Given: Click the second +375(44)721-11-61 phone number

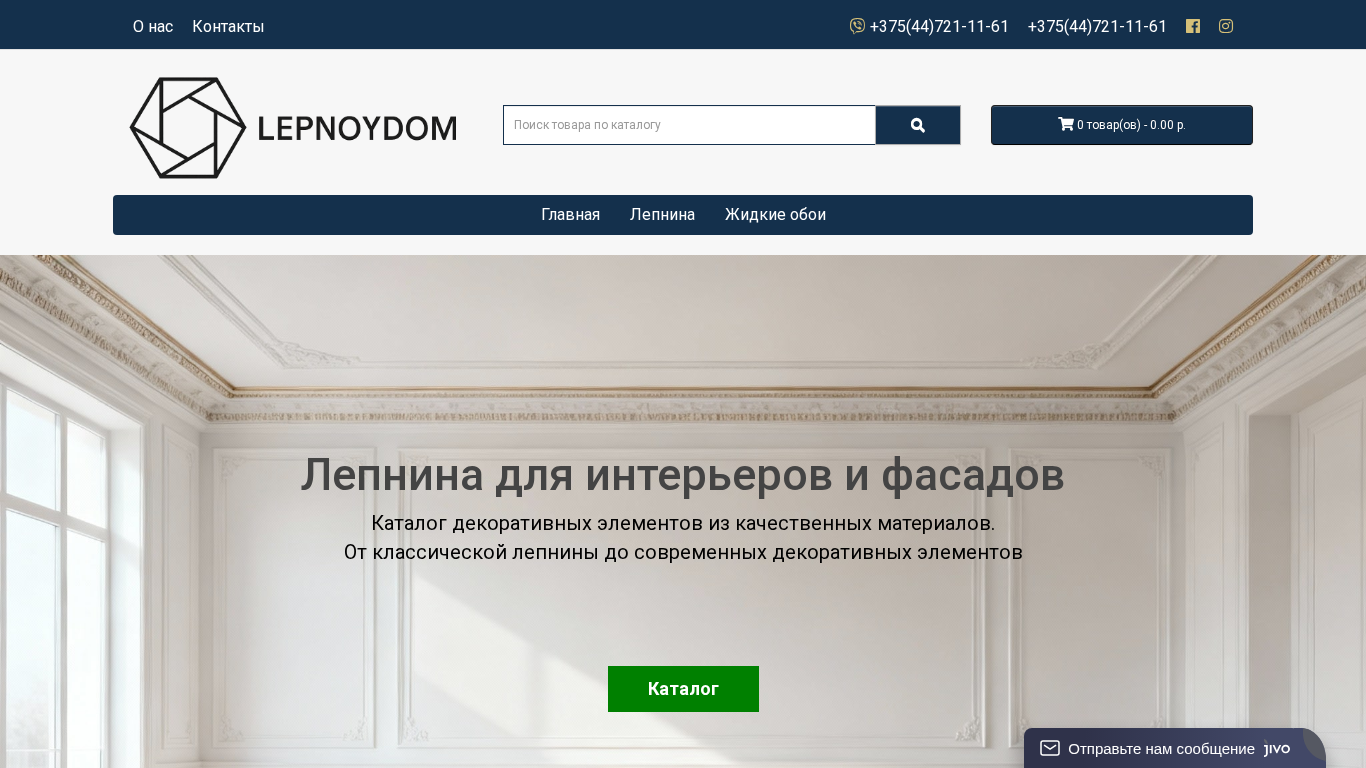Looking at the screenshot, I should [1097, 26].
